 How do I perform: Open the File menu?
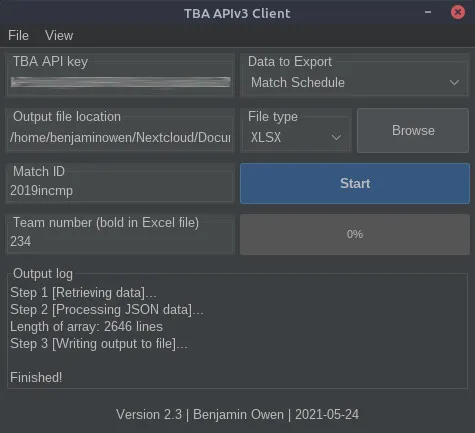tap(18, 35)
